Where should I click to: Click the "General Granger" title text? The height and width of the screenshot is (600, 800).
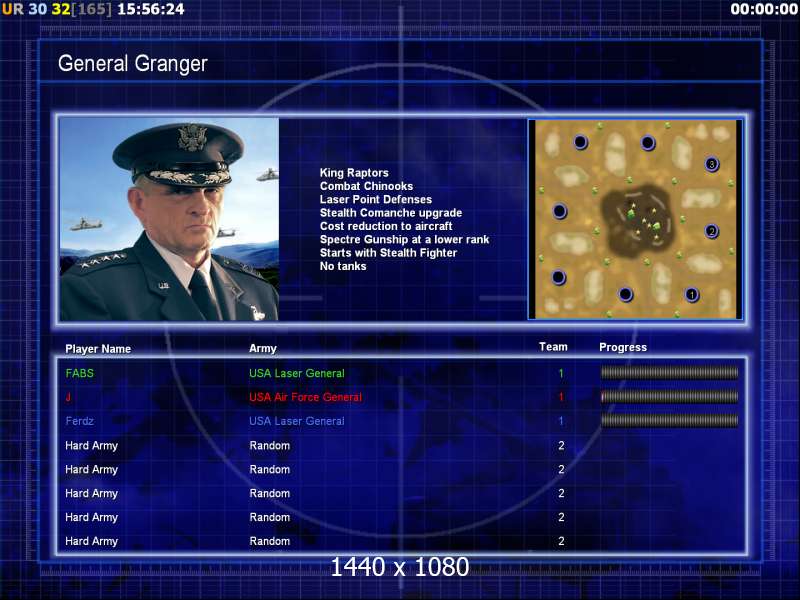(133, 64)
